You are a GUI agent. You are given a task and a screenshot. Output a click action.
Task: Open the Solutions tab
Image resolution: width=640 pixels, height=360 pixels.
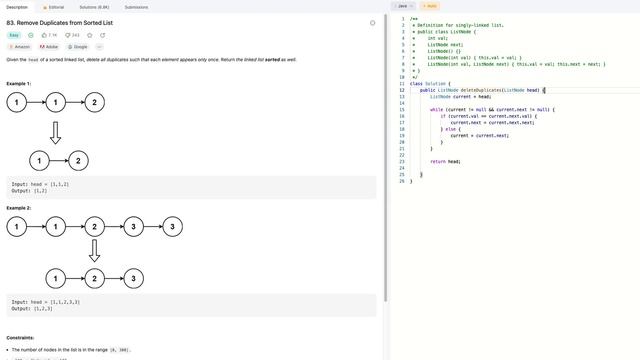94,7
